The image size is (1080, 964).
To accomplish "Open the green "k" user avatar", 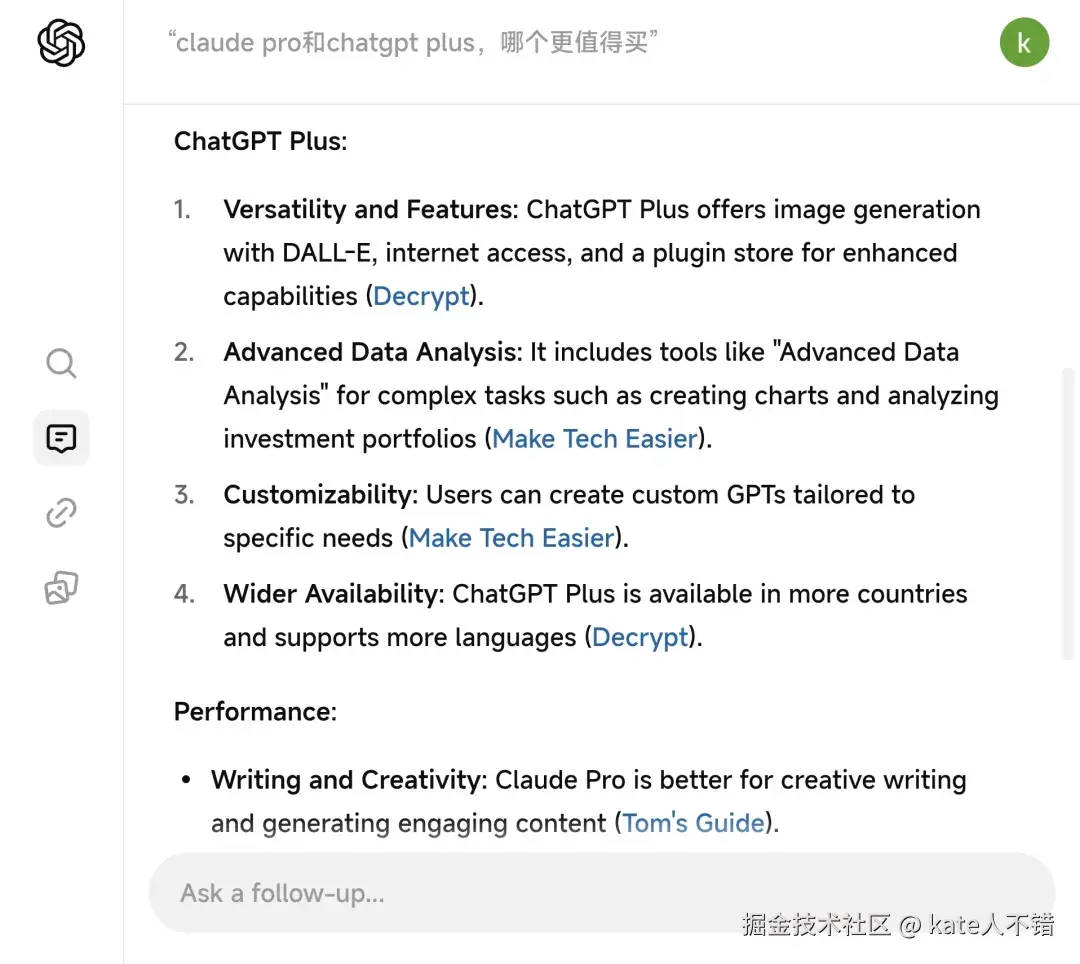I will (x=1024, y=43).
